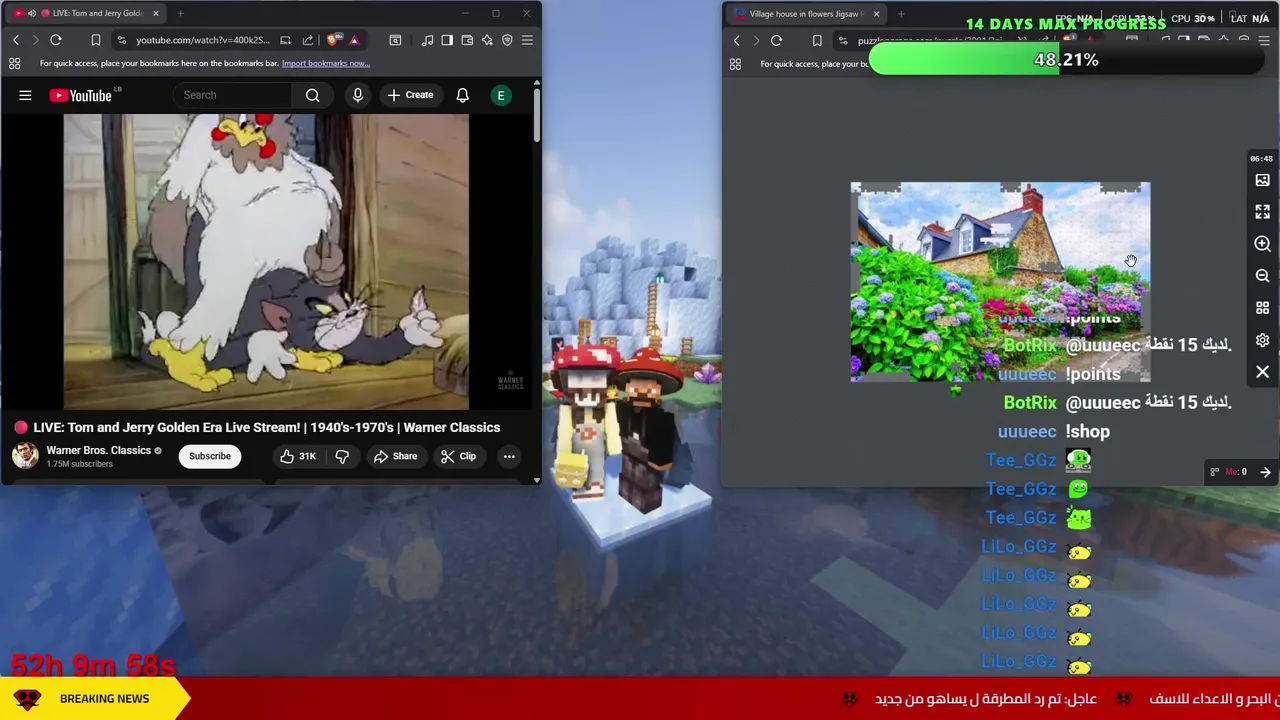This screenshot has height=720, width=1280.
Task: Open Brave Wallet icon in YouTube window
Action: pyautogui.click(x=467, y=40)
